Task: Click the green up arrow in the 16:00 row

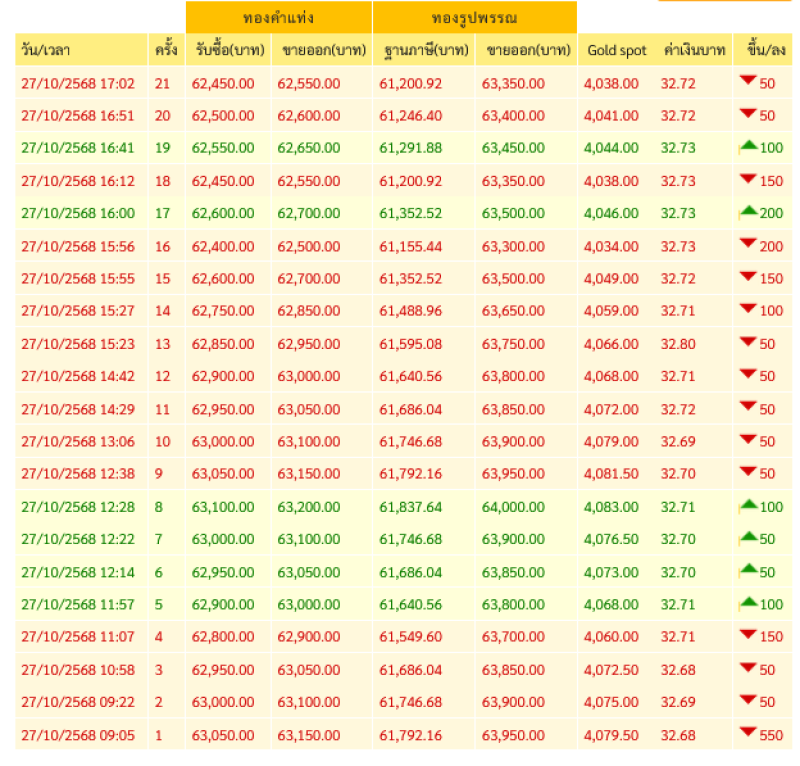Action: click(x=747, y=211)
